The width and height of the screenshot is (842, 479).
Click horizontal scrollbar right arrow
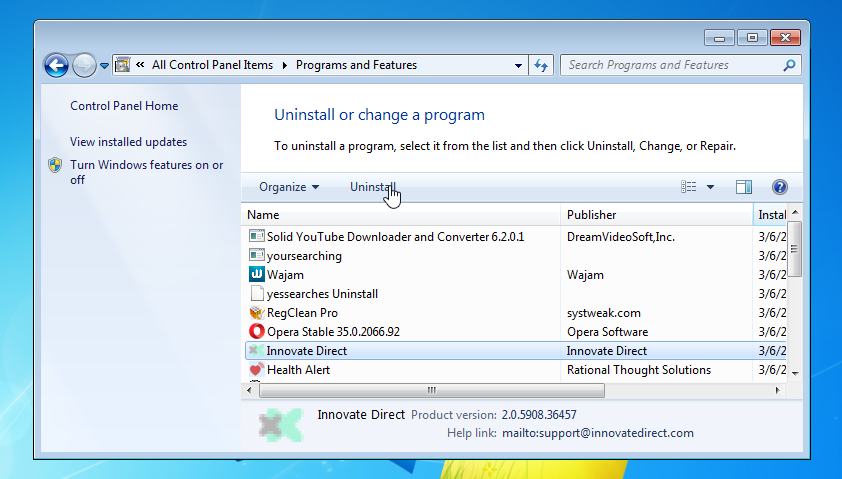[778, 390]
